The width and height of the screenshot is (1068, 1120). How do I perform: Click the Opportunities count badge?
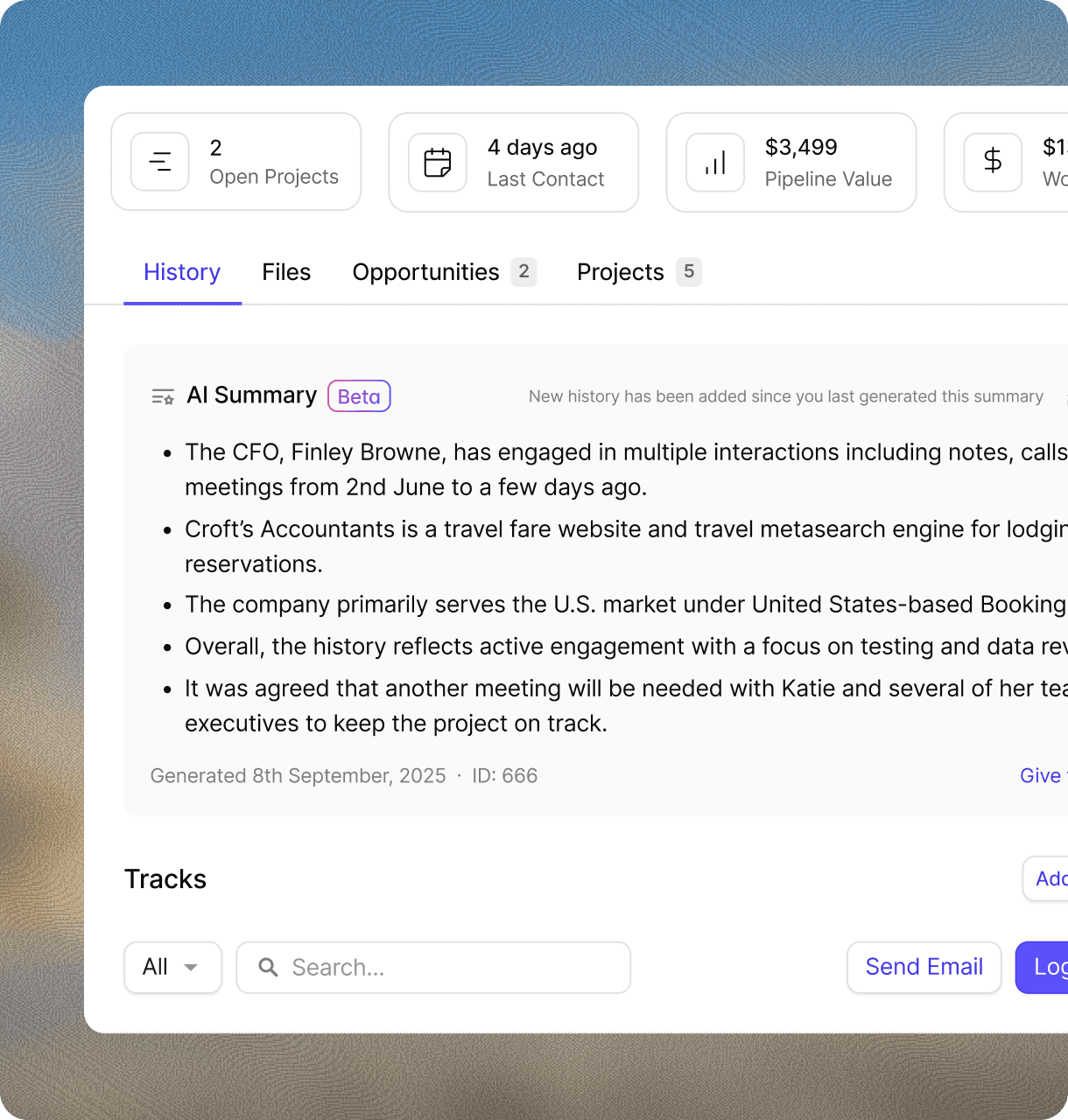524,272
